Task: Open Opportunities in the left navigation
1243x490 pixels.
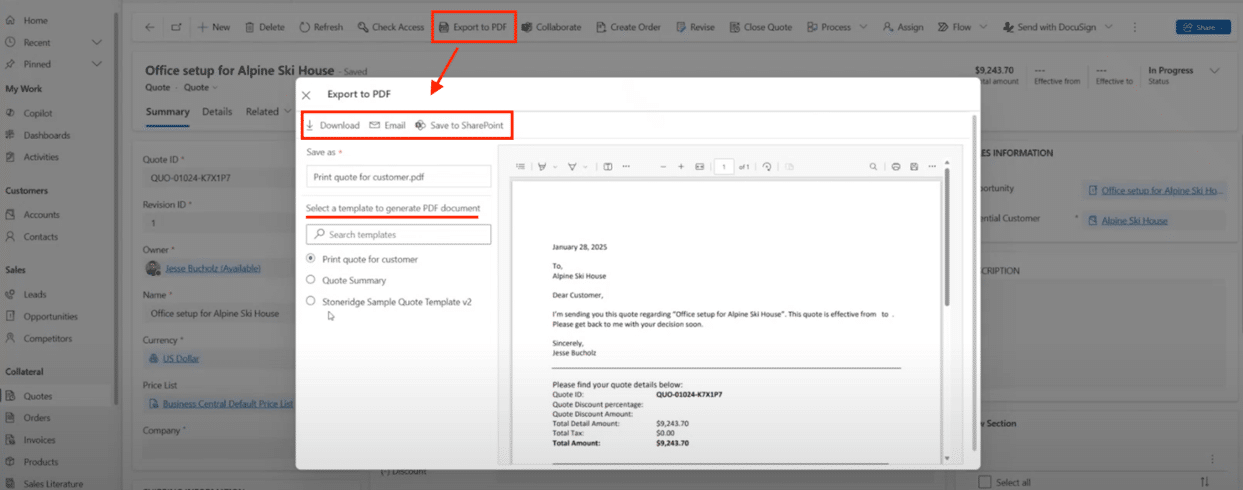Action: 51,316
